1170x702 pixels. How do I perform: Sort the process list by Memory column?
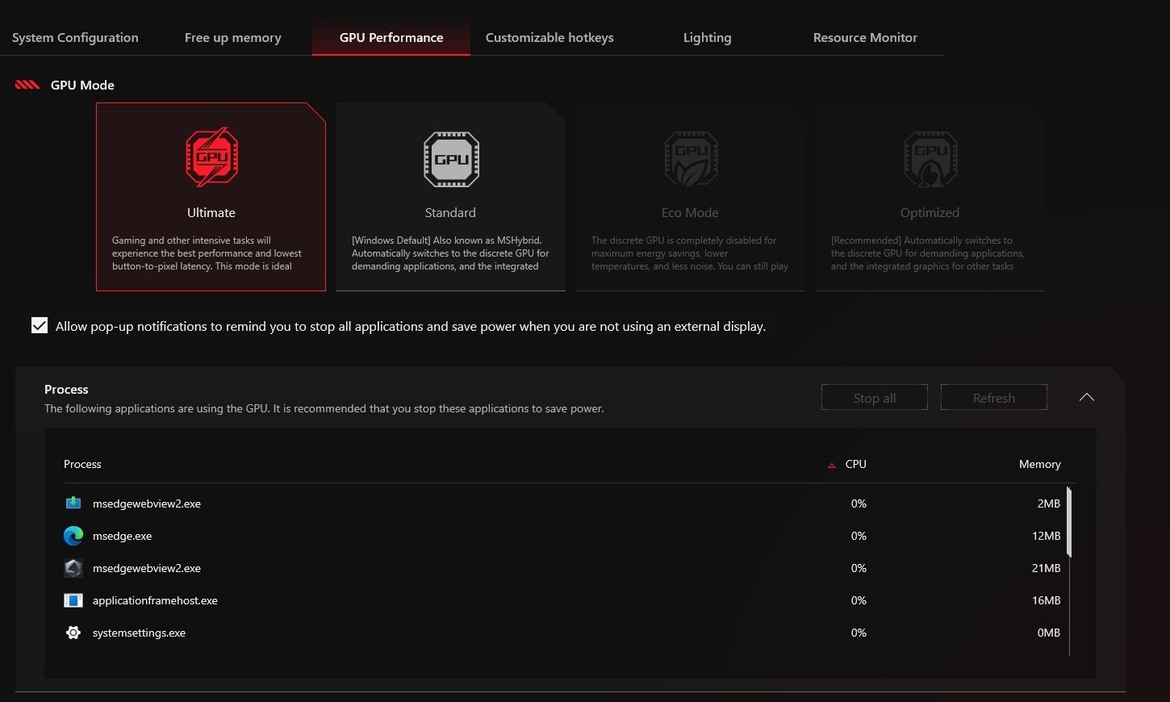1039,464
